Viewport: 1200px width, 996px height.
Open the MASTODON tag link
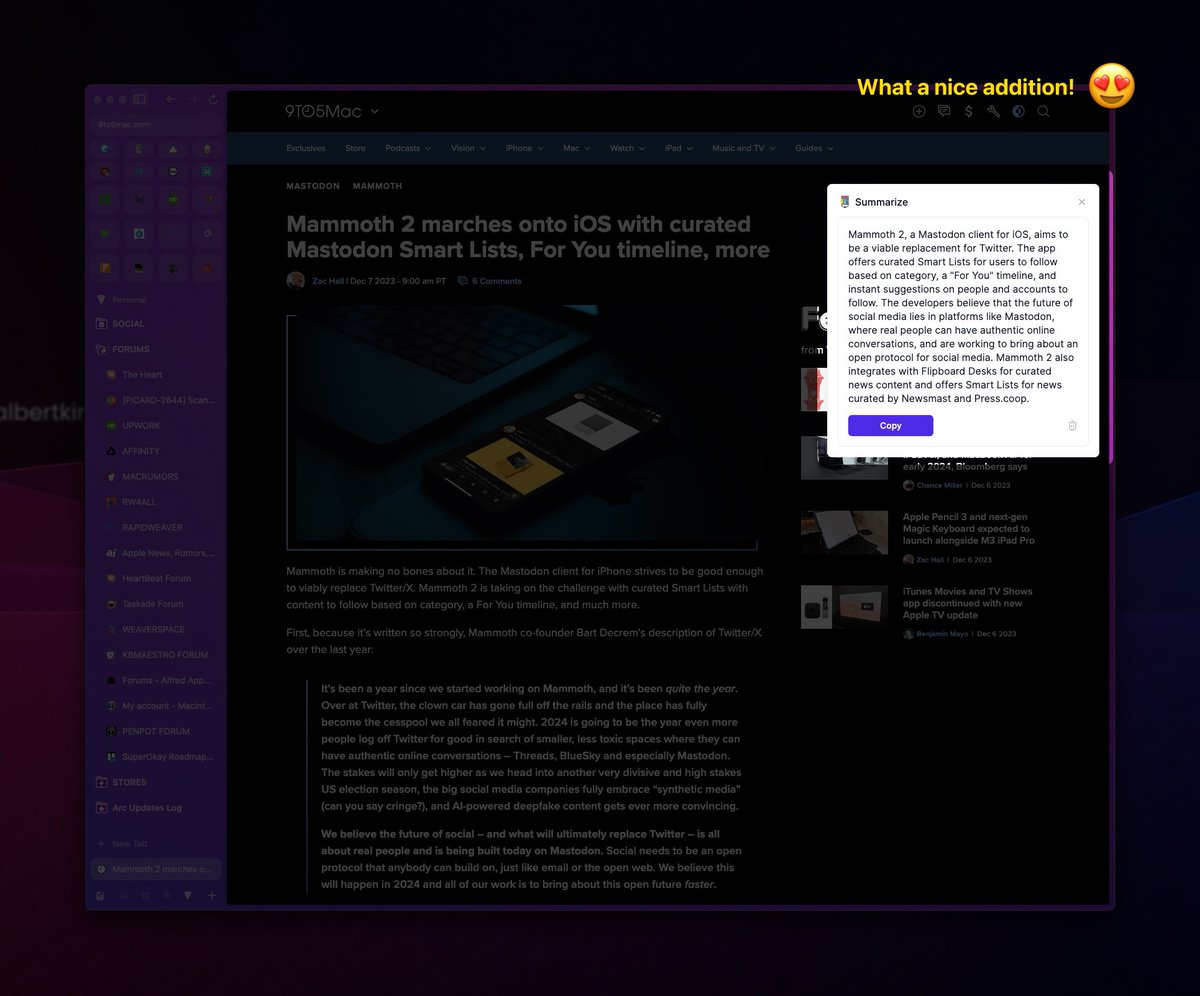(313, 186)
